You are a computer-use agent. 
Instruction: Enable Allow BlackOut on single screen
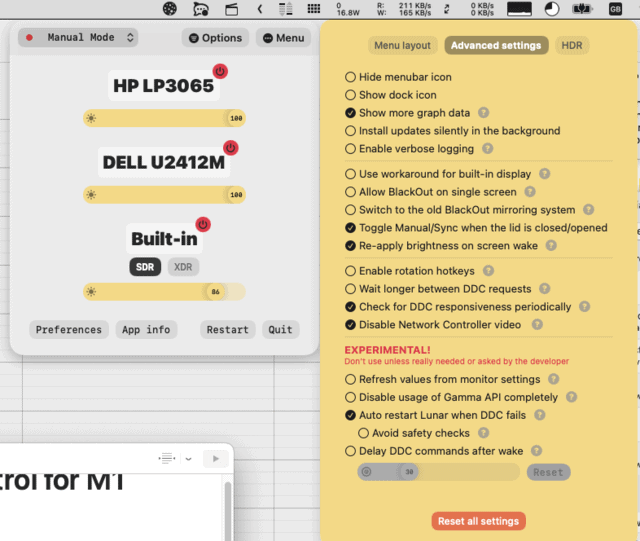tap(350, 192)
